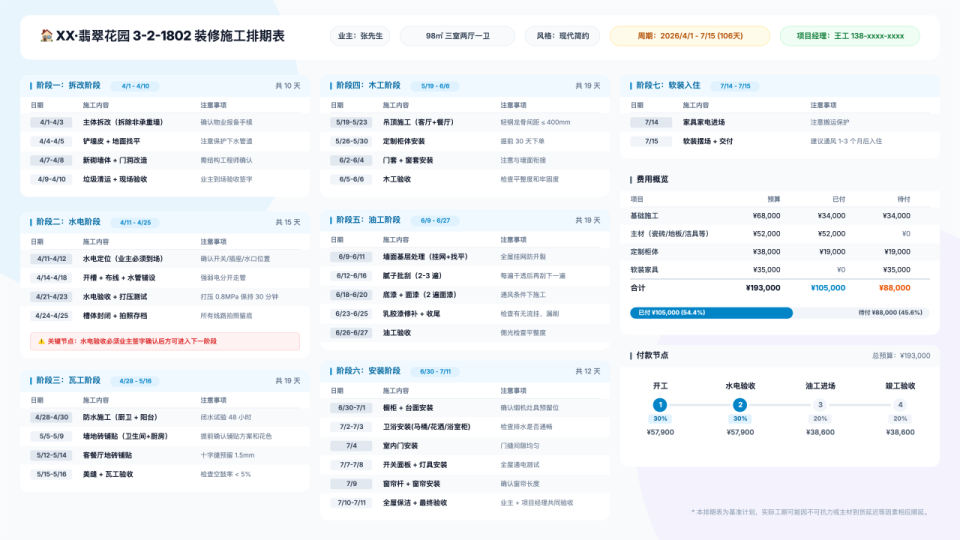The image size is (960, 540).
Task: Click the 门套 + 窗套安装 task
Action: coord(408,160)
